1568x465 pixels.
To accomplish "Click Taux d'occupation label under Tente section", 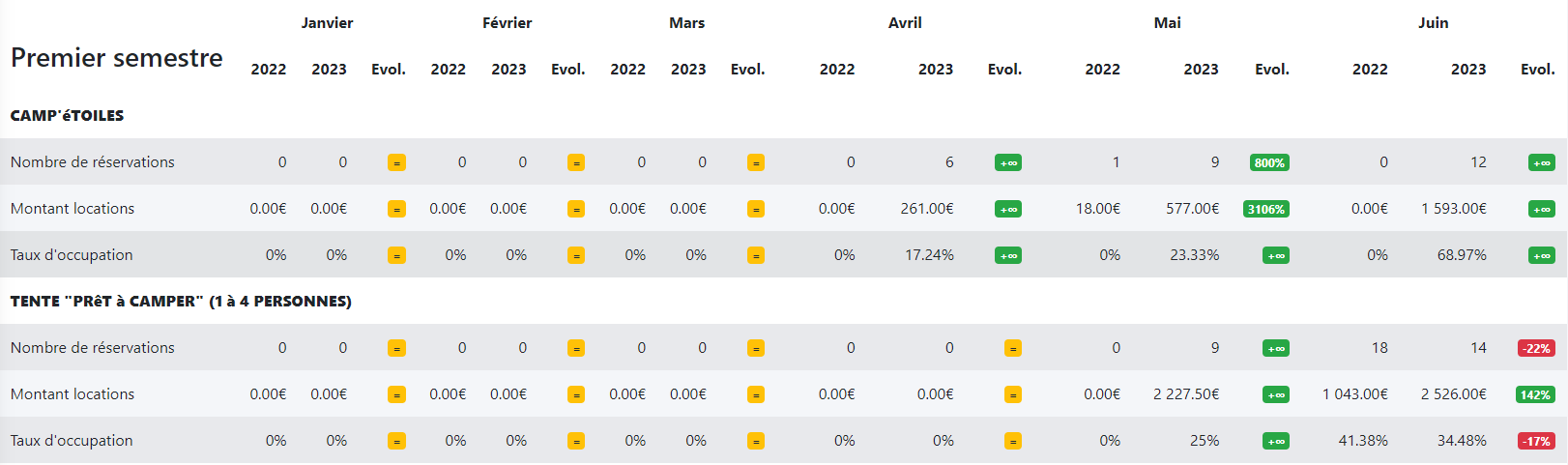I will [x=72, y=441].
